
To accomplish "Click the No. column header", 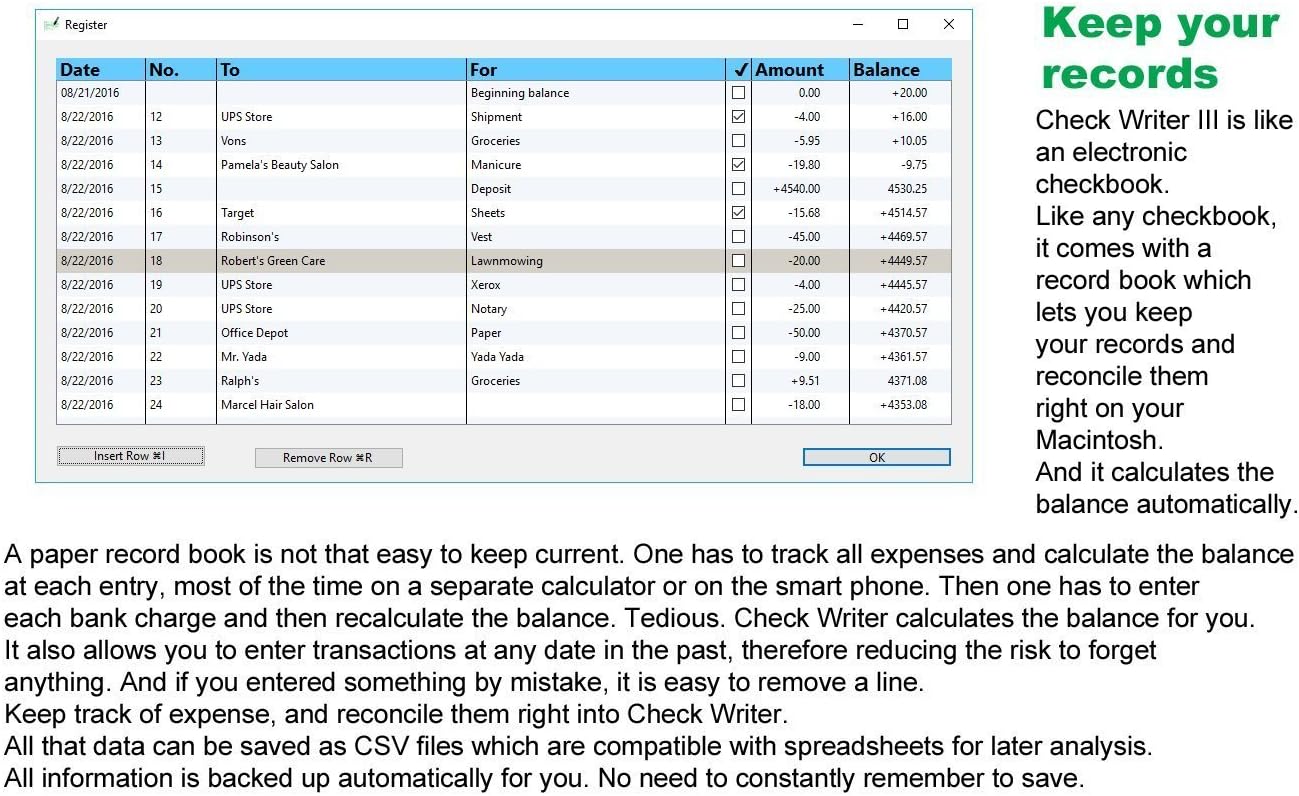I will 181,70.
